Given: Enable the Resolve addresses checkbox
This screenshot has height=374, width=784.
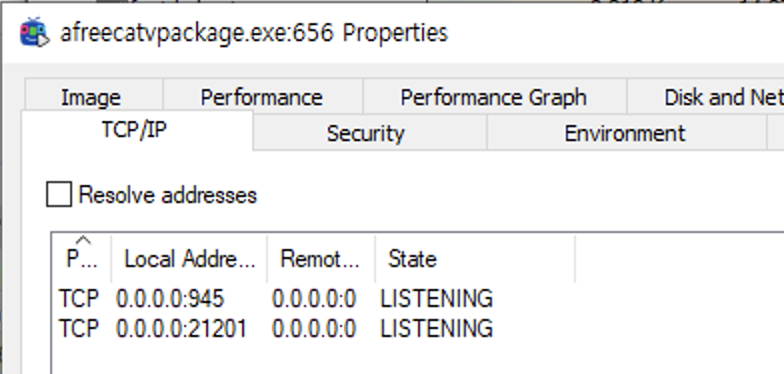Looking at the screenshot, I should point(58,194).
